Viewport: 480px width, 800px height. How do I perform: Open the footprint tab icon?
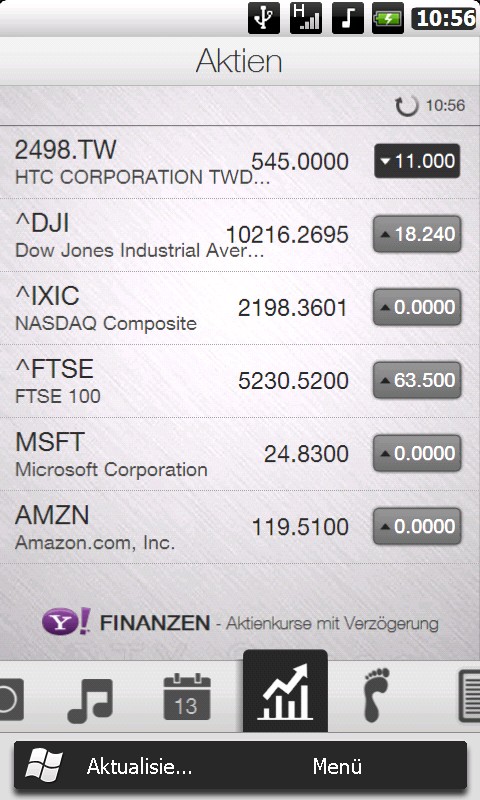(x=376, y=694)
